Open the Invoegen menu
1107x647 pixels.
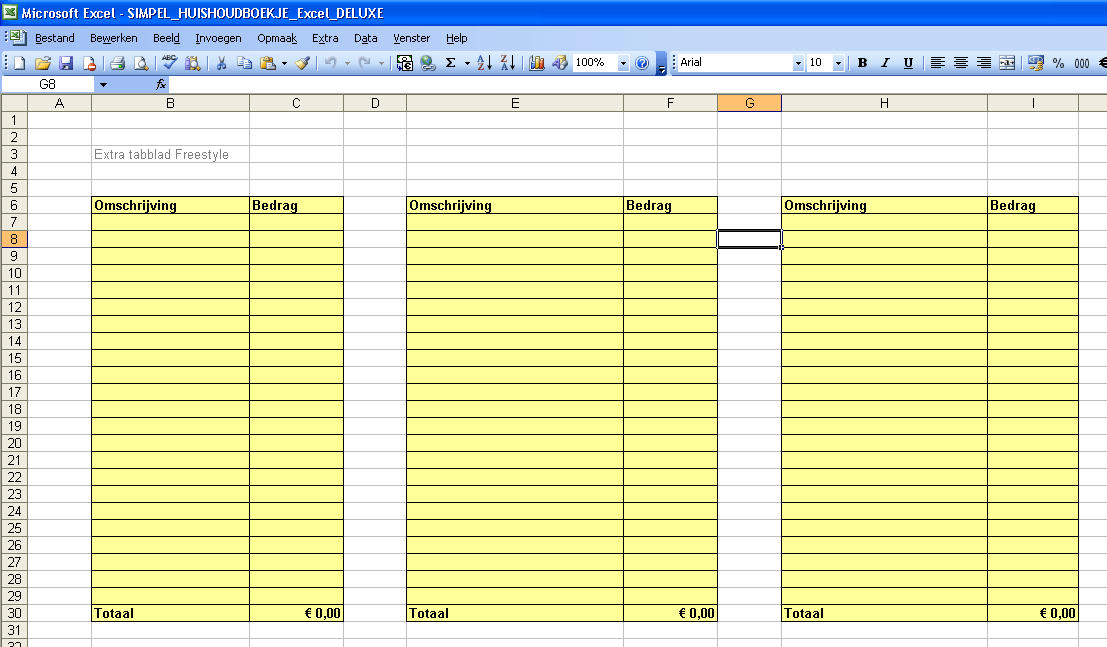218,38
